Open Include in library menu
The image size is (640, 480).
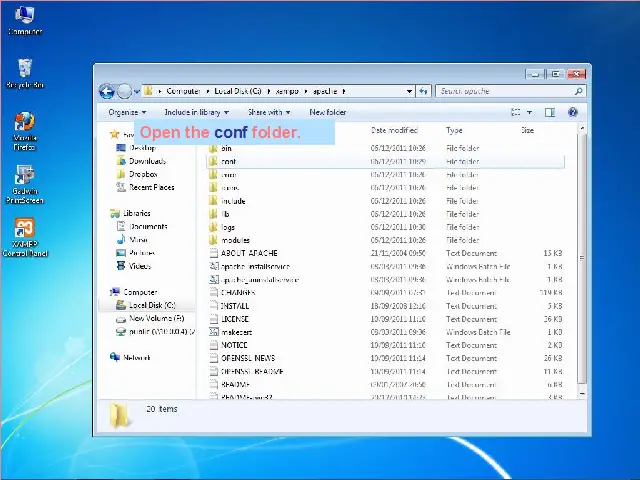coord(196,112)
